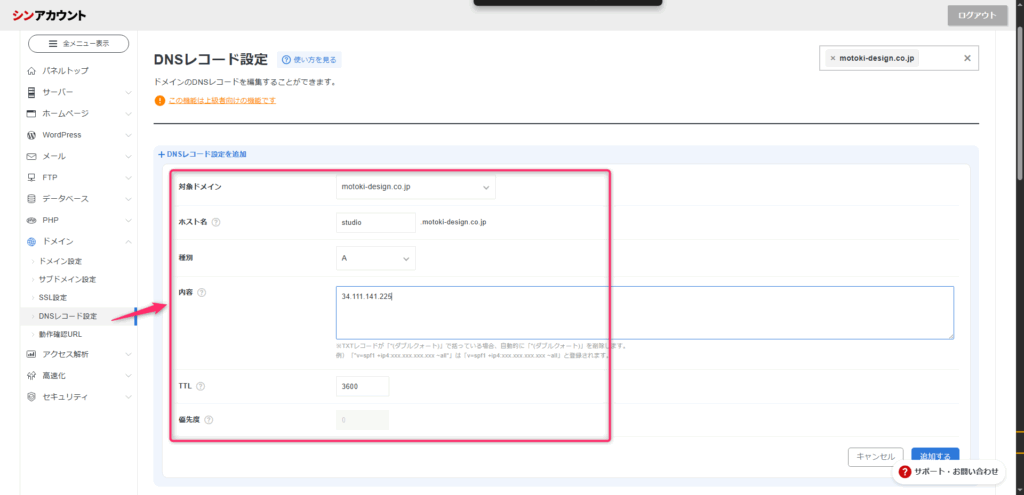Open サポート・お問い合わせ support button
The image size is (1024, 495).
point(948,471)
